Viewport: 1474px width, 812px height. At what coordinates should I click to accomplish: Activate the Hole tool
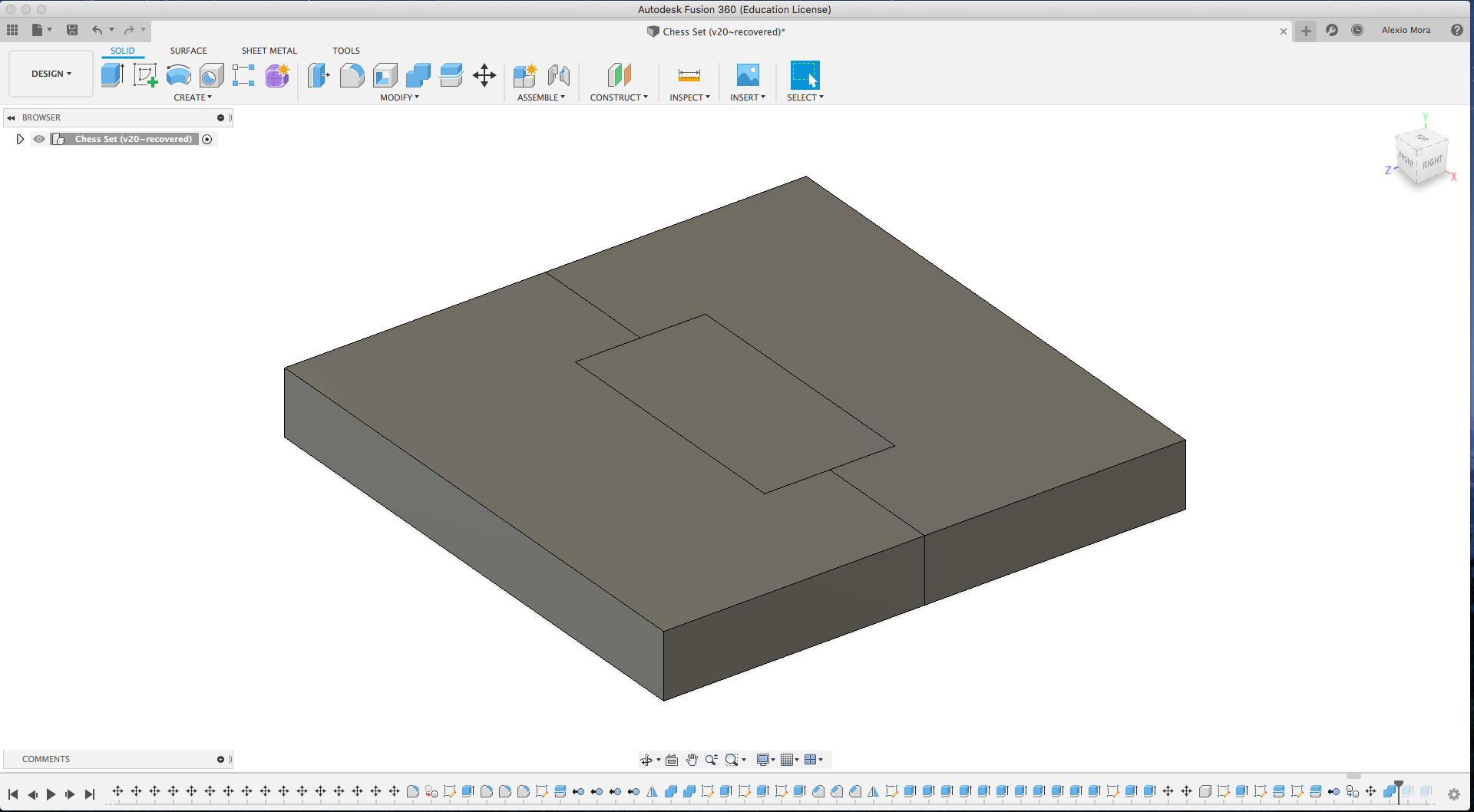(x=211, y=75)
